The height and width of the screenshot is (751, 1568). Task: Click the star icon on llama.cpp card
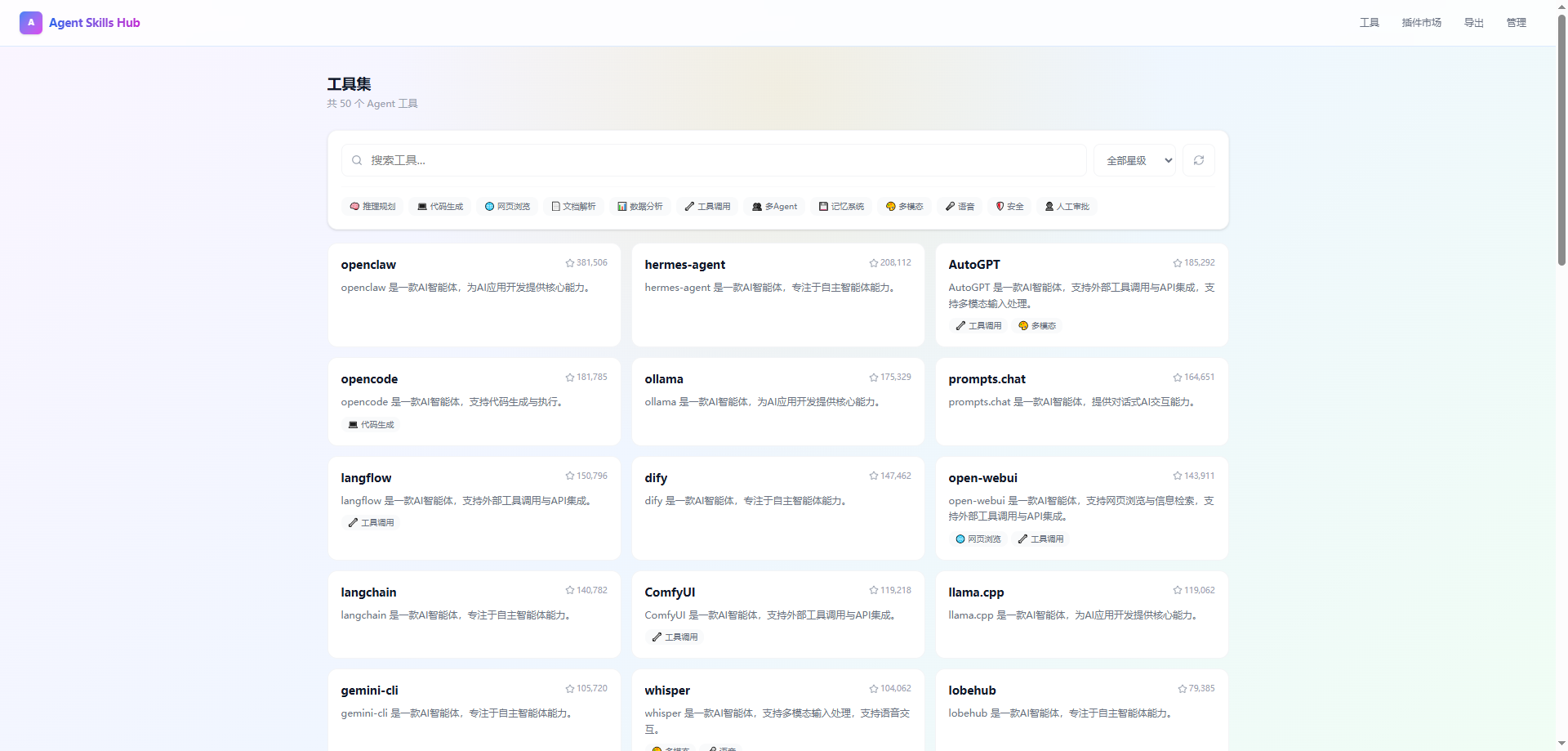click(1178, 590)
